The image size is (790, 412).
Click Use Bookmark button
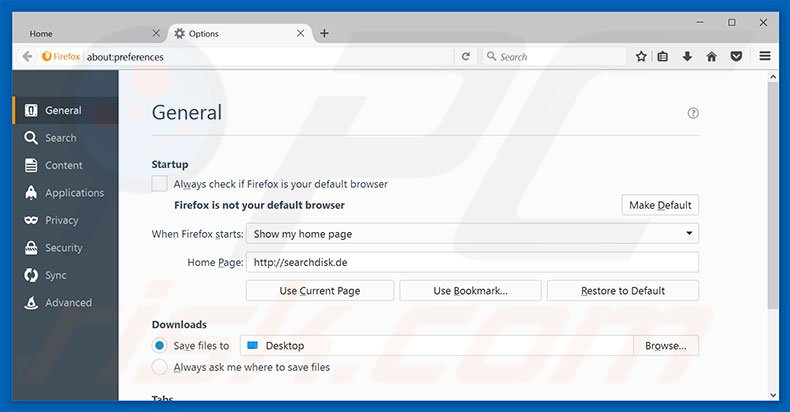click(471, 291)
